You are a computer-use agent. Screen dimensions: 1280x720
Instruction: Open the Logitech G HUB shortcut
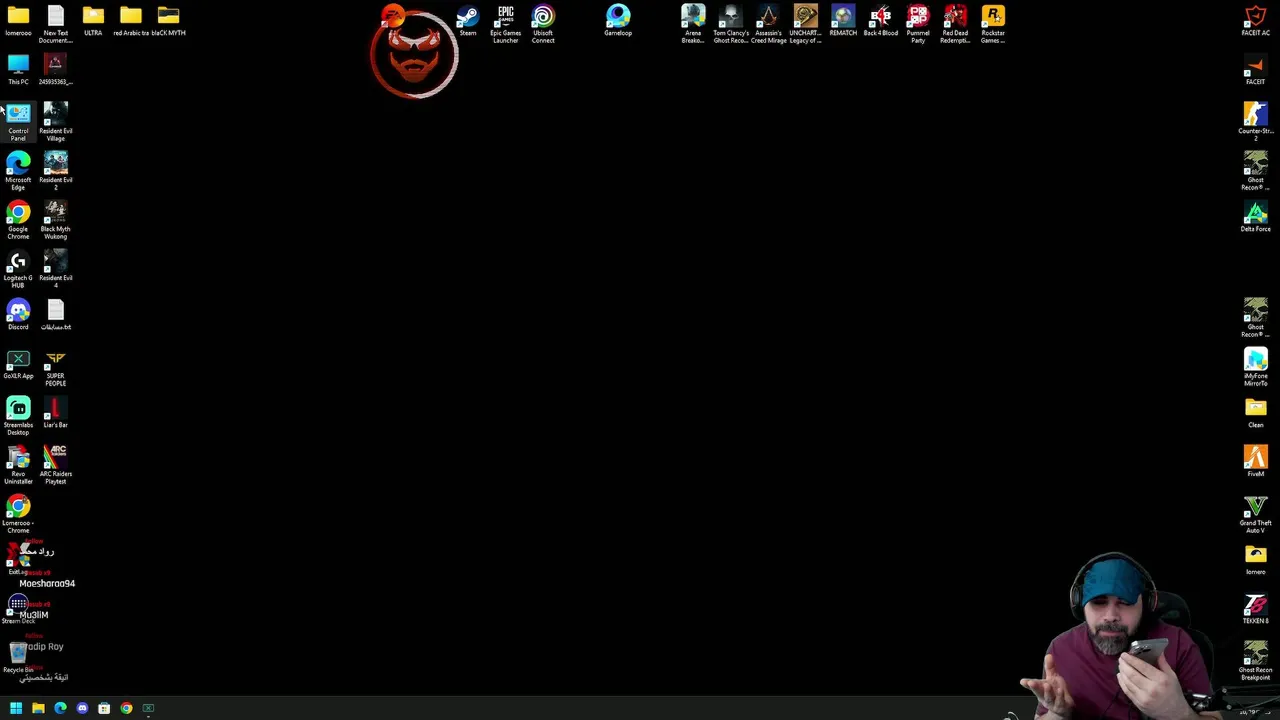point(18,269)
